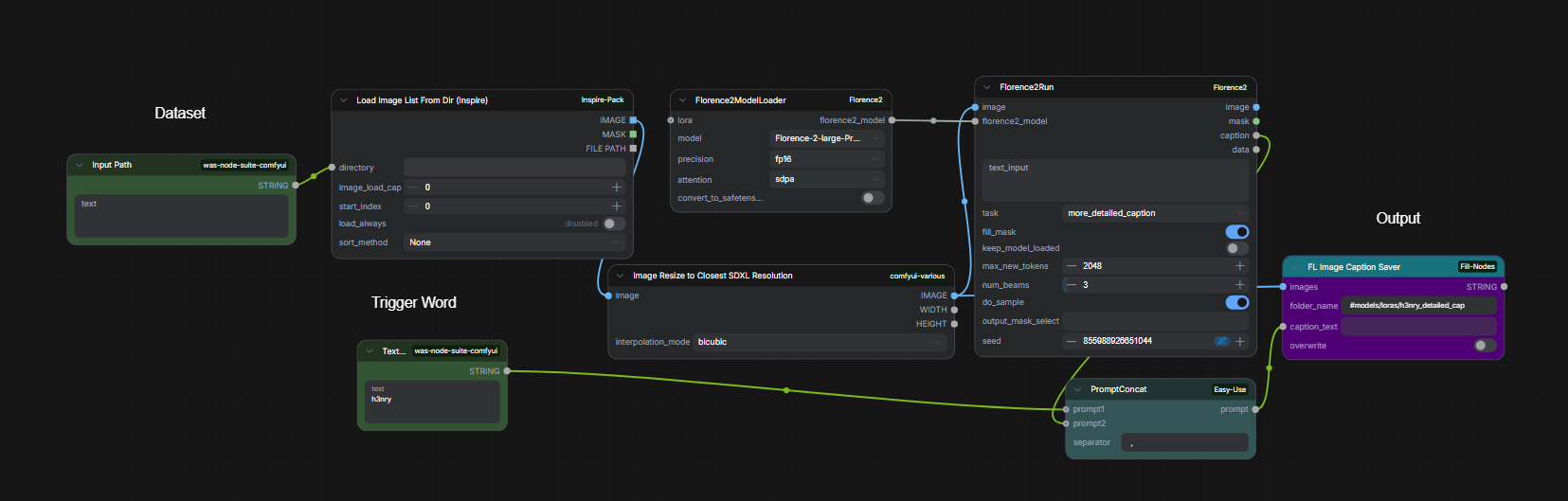Collapse the Florence2Run node
Viewport: 1568px width, 501px height.
tap(986, 87)
